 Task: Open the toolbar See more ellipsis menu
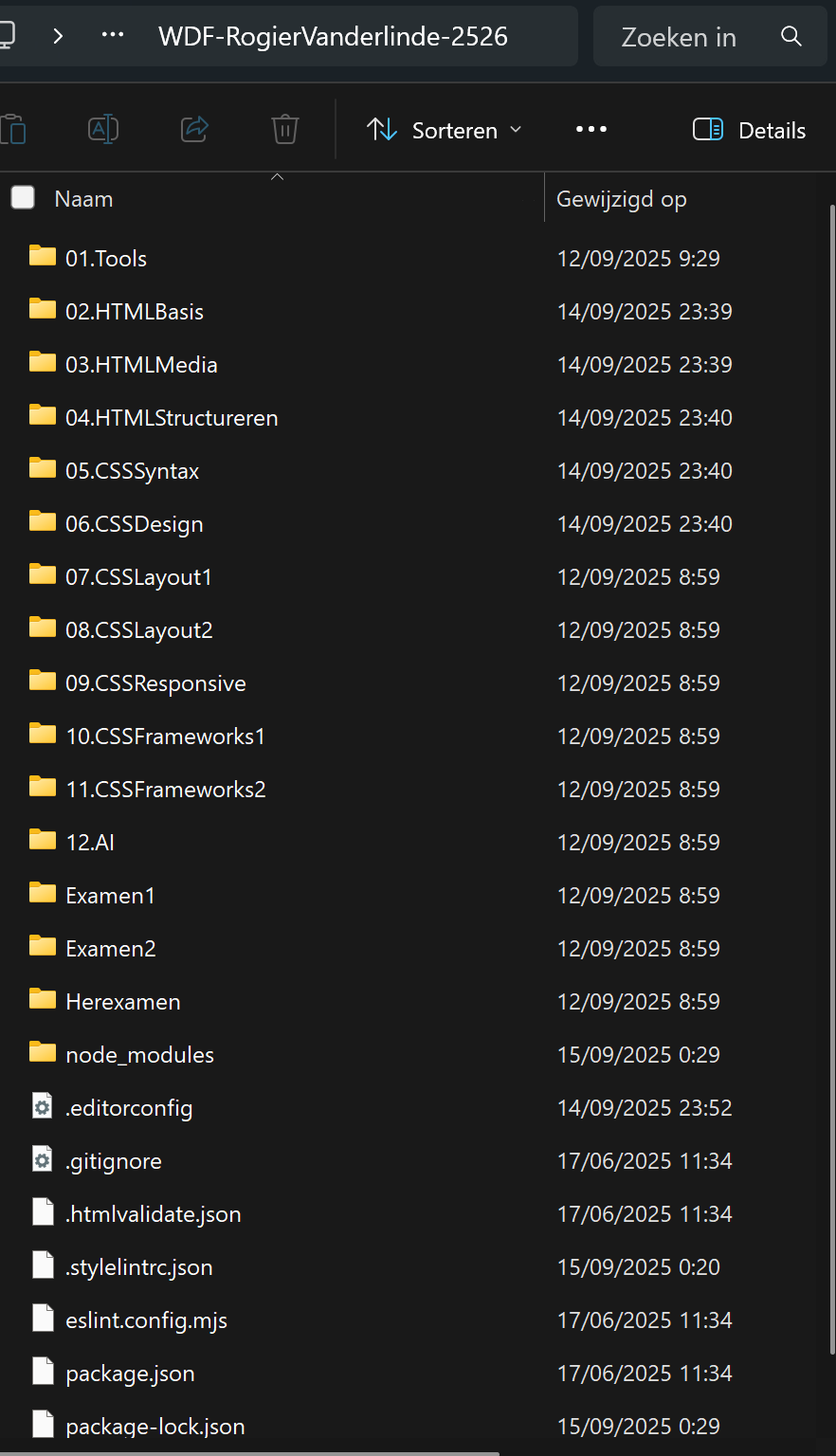tap(591, 130)
